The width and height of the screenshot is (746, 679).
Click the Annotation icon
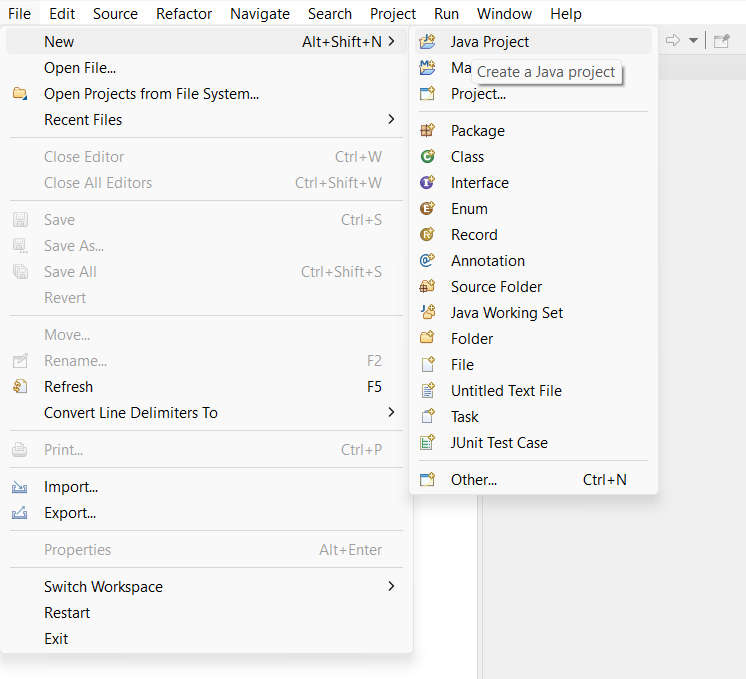click(x=428, y=261)
